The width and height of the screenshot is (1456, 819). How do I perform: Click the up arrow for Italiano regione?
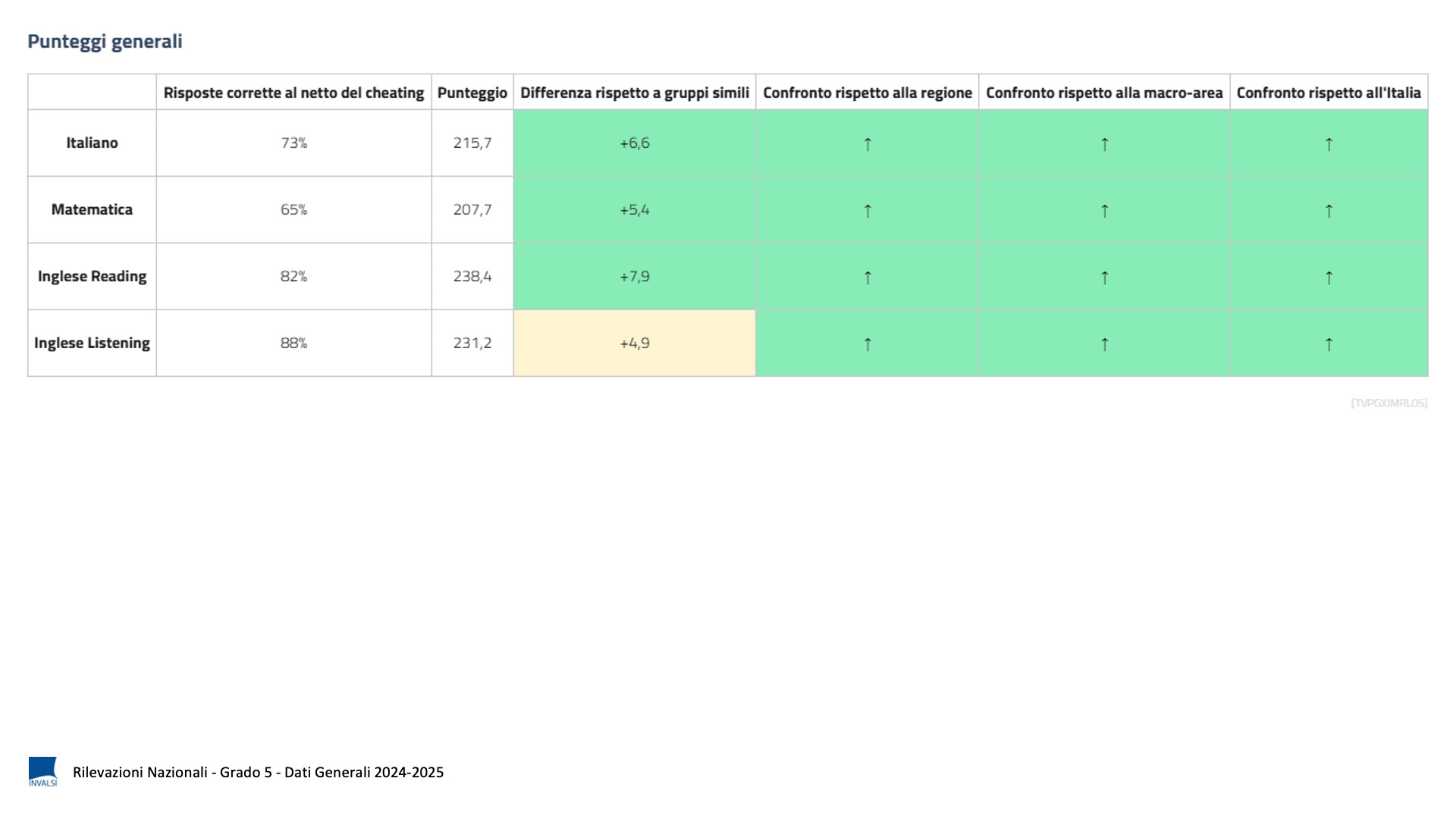tap(868, 144)
